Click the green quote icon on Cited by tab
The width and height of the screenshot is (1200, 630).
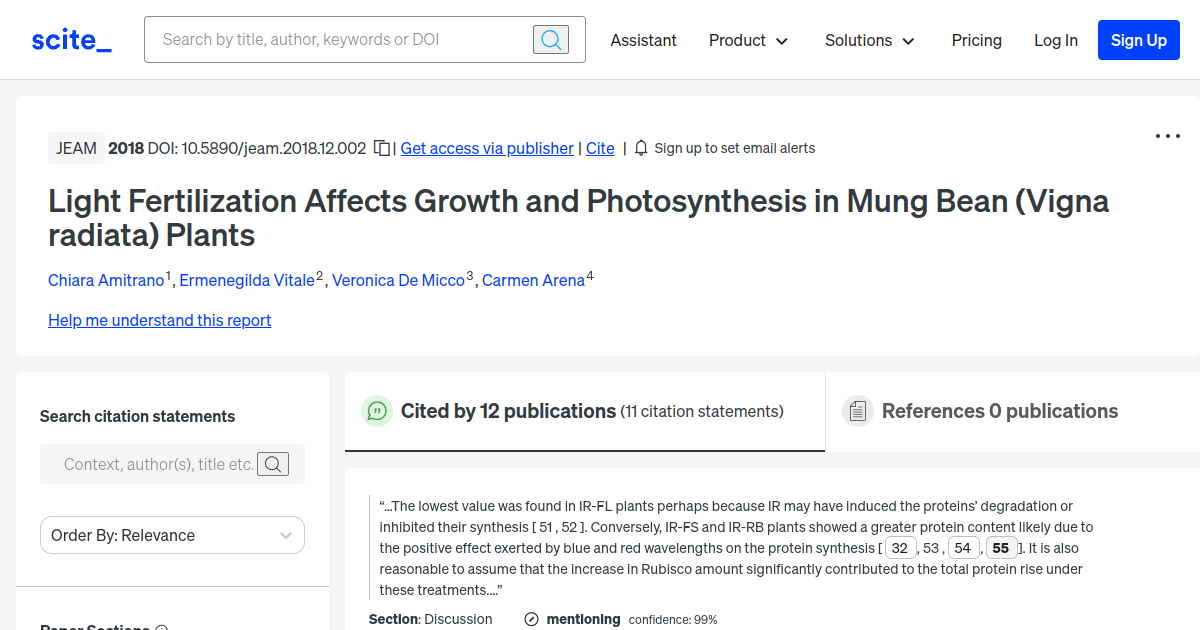coord(377,411)
